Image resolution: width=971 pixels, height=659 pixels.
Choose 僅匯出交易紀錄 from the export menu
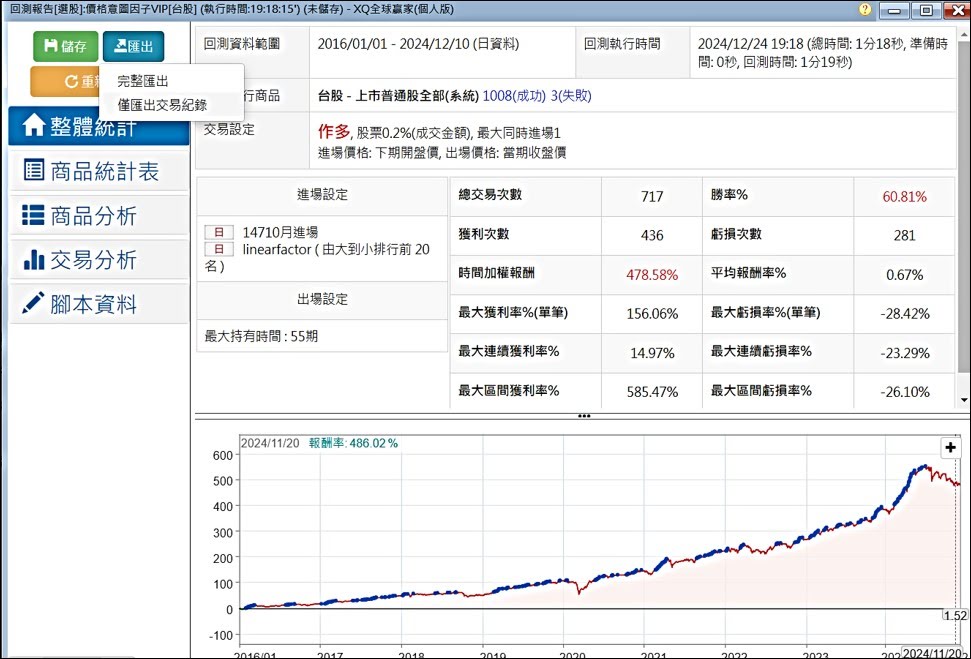pyautogui.click(x=162, y=104)
